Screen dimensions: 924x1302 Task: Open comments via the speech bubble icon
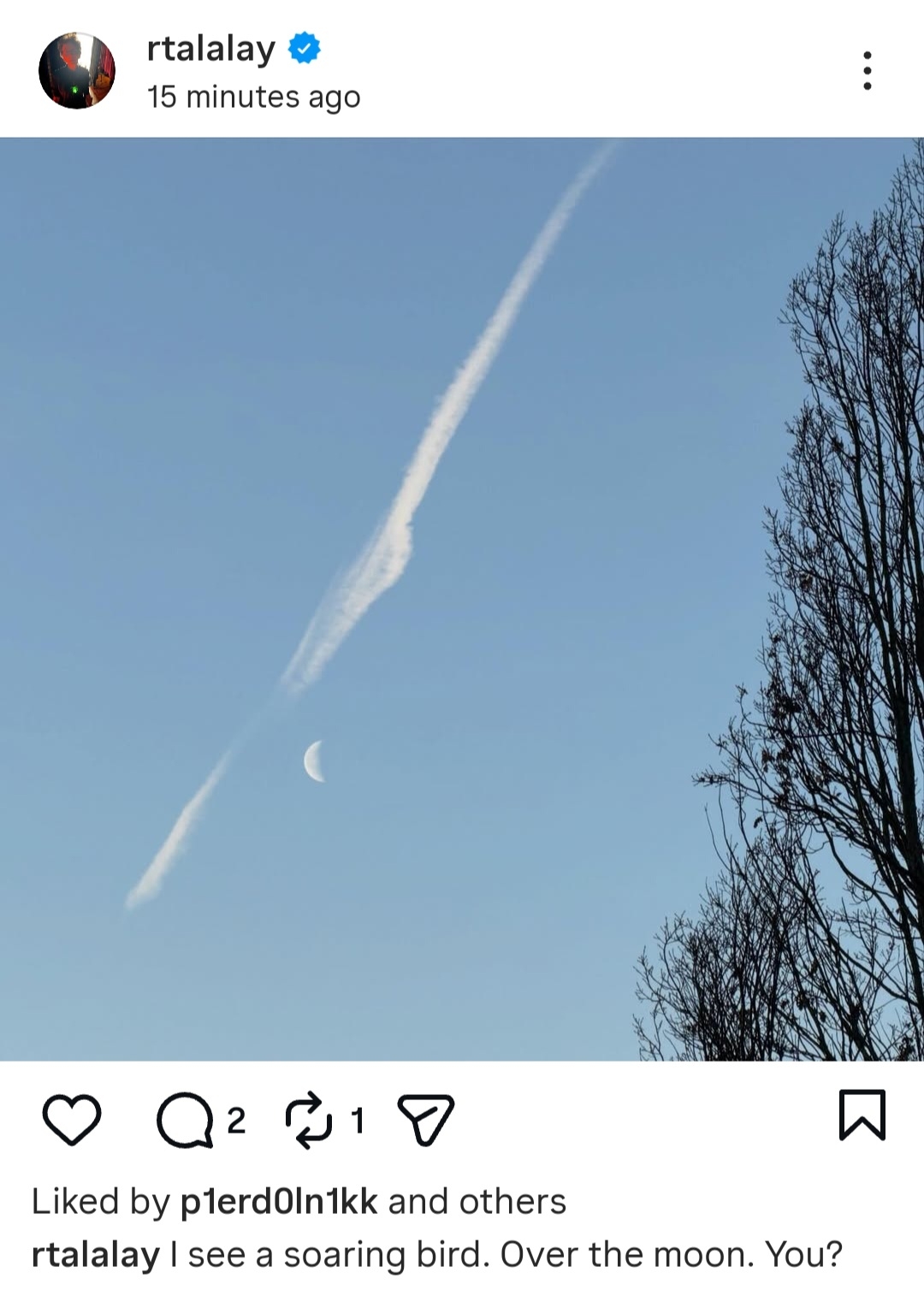pyautogui.click(x=184, y=1119)
